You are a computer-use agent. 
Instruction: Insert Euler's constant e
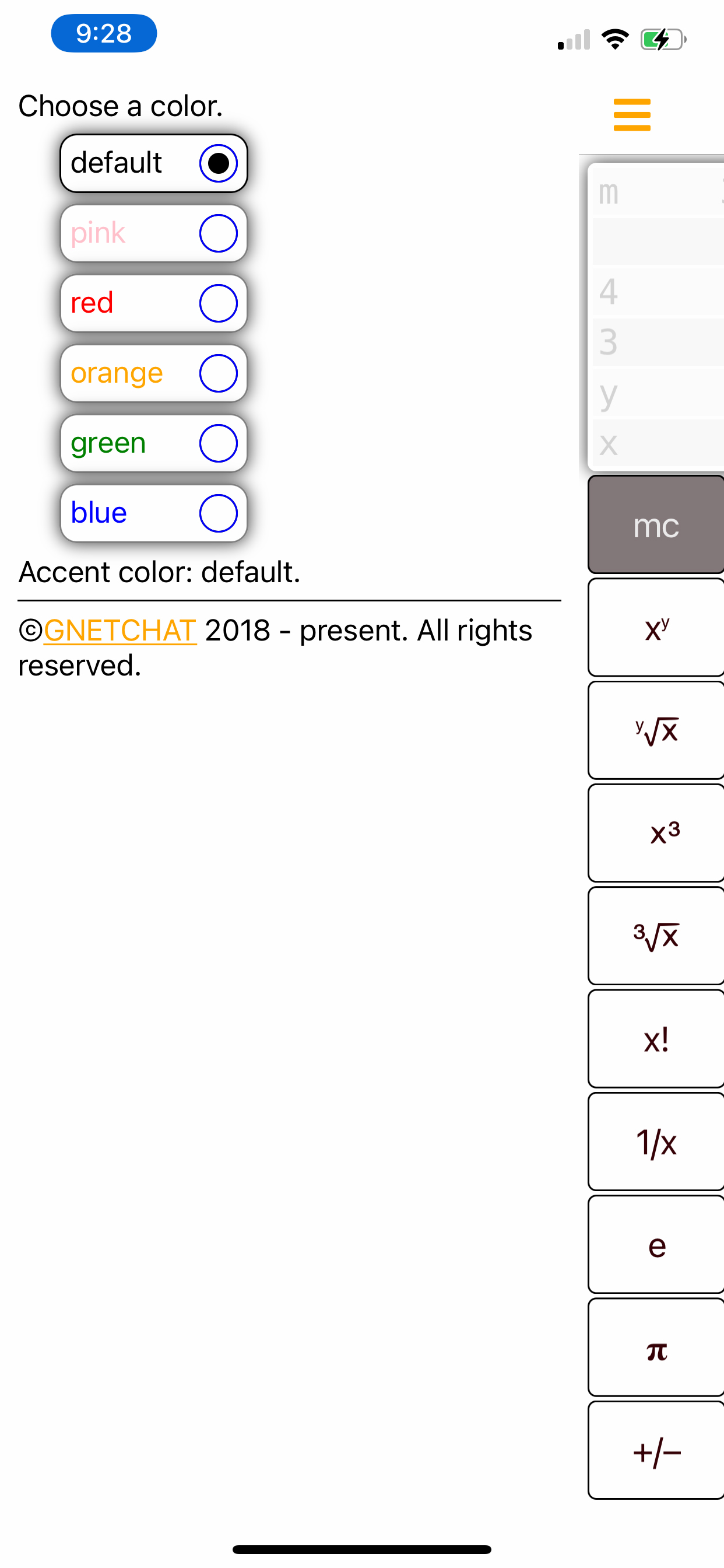(656, 1244)
